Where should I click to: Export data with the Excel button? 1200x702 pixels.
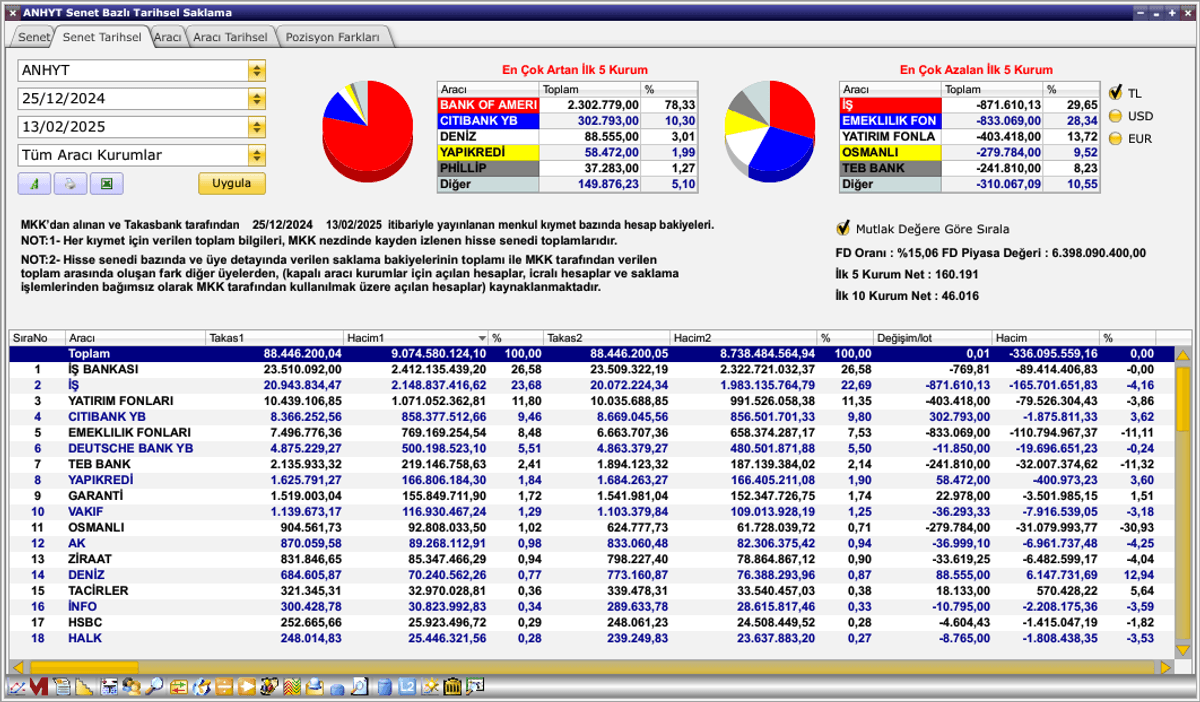pos(105,184)
